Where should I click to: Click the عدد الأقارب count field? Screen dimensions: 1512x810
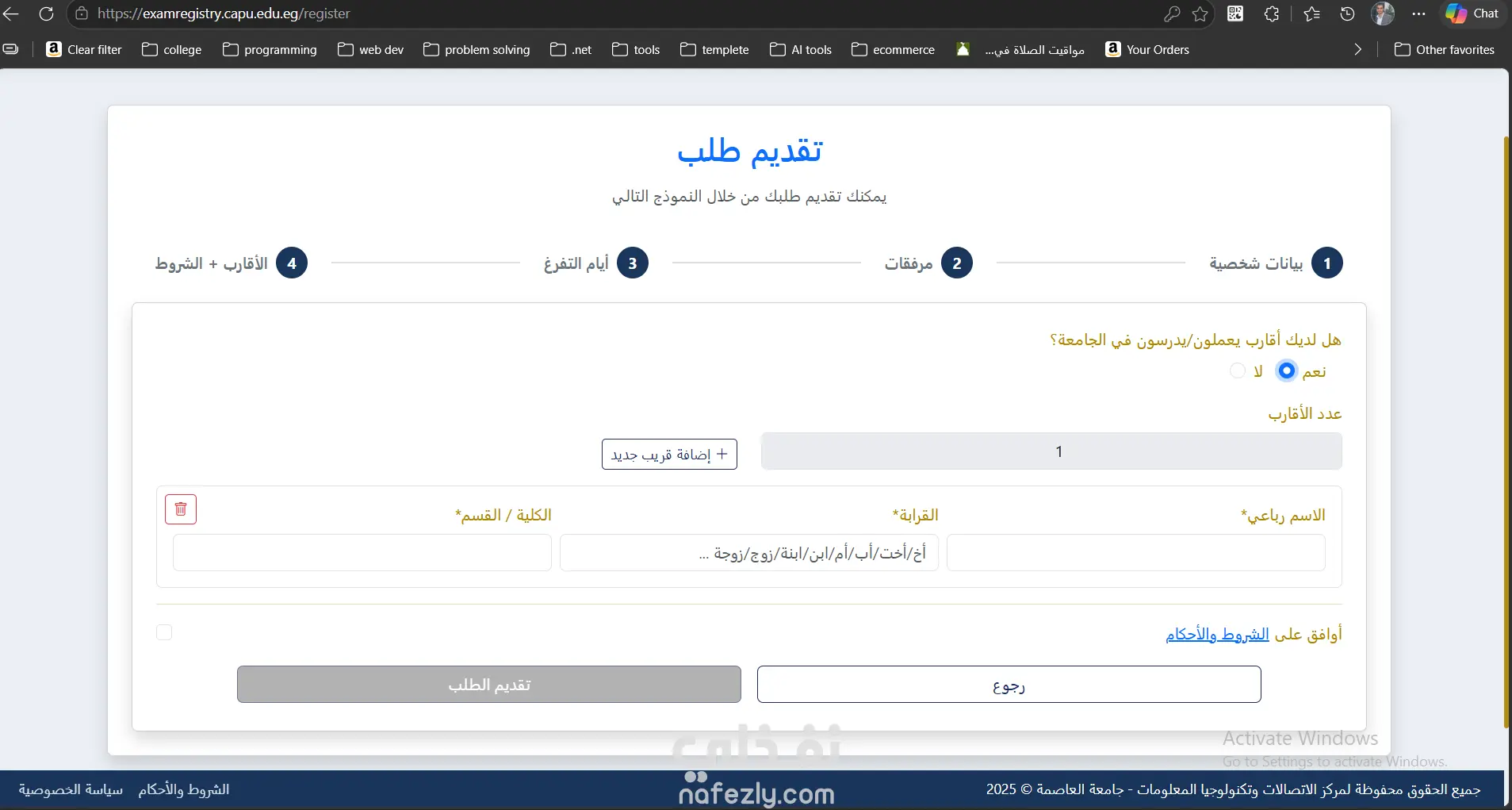(x=1051, y=451)
